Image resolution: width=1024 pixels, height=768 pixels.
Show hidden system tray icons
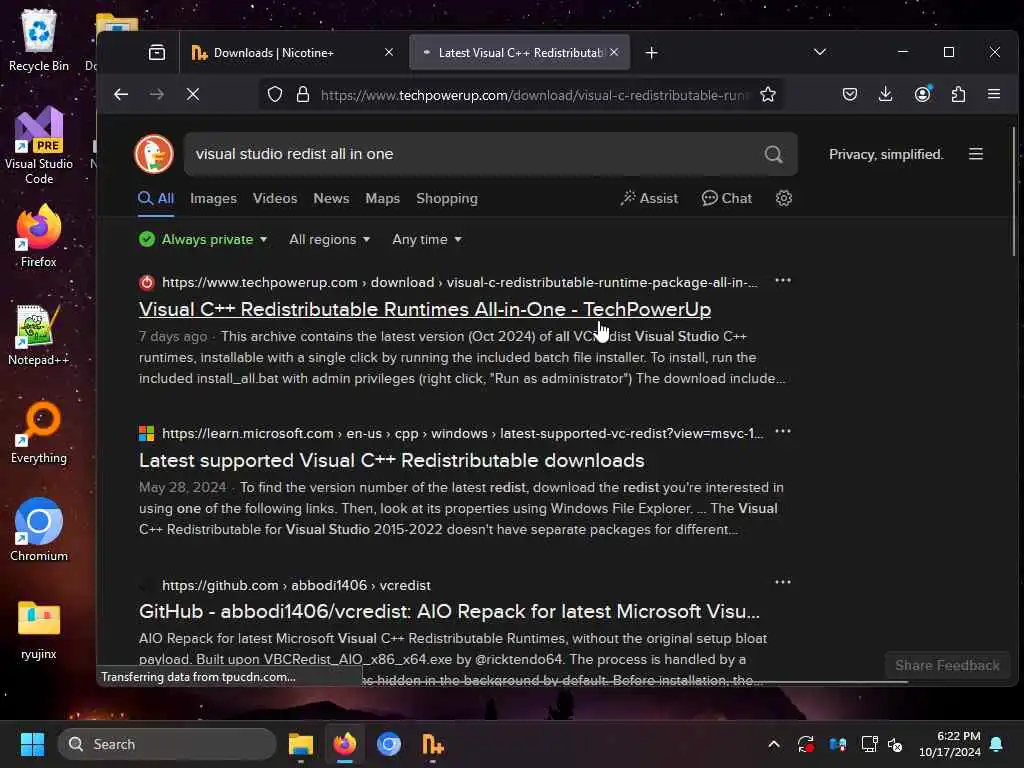click(x=773, y=744)
